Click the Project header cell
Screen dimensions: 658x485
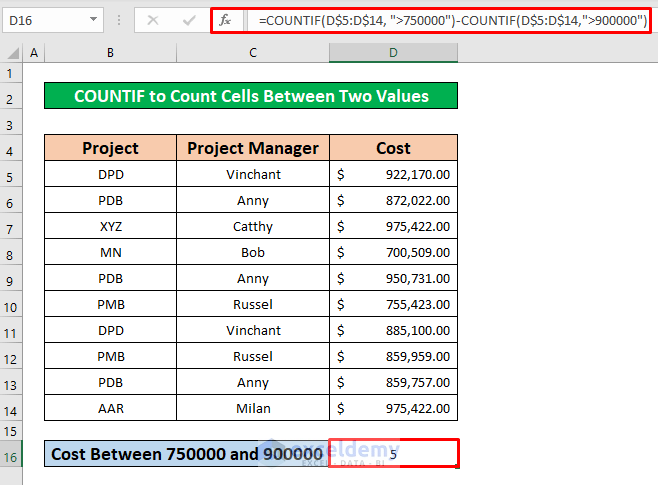click(110, 148)
